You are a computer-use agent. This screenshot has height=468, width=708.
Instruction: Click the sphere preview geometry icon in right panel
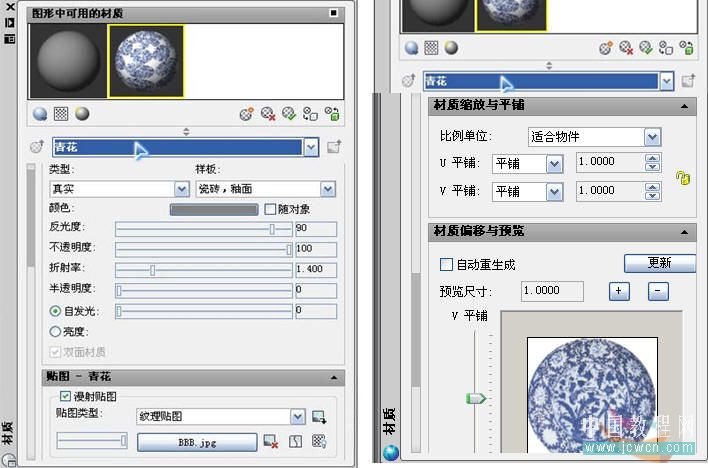(411, 48)
